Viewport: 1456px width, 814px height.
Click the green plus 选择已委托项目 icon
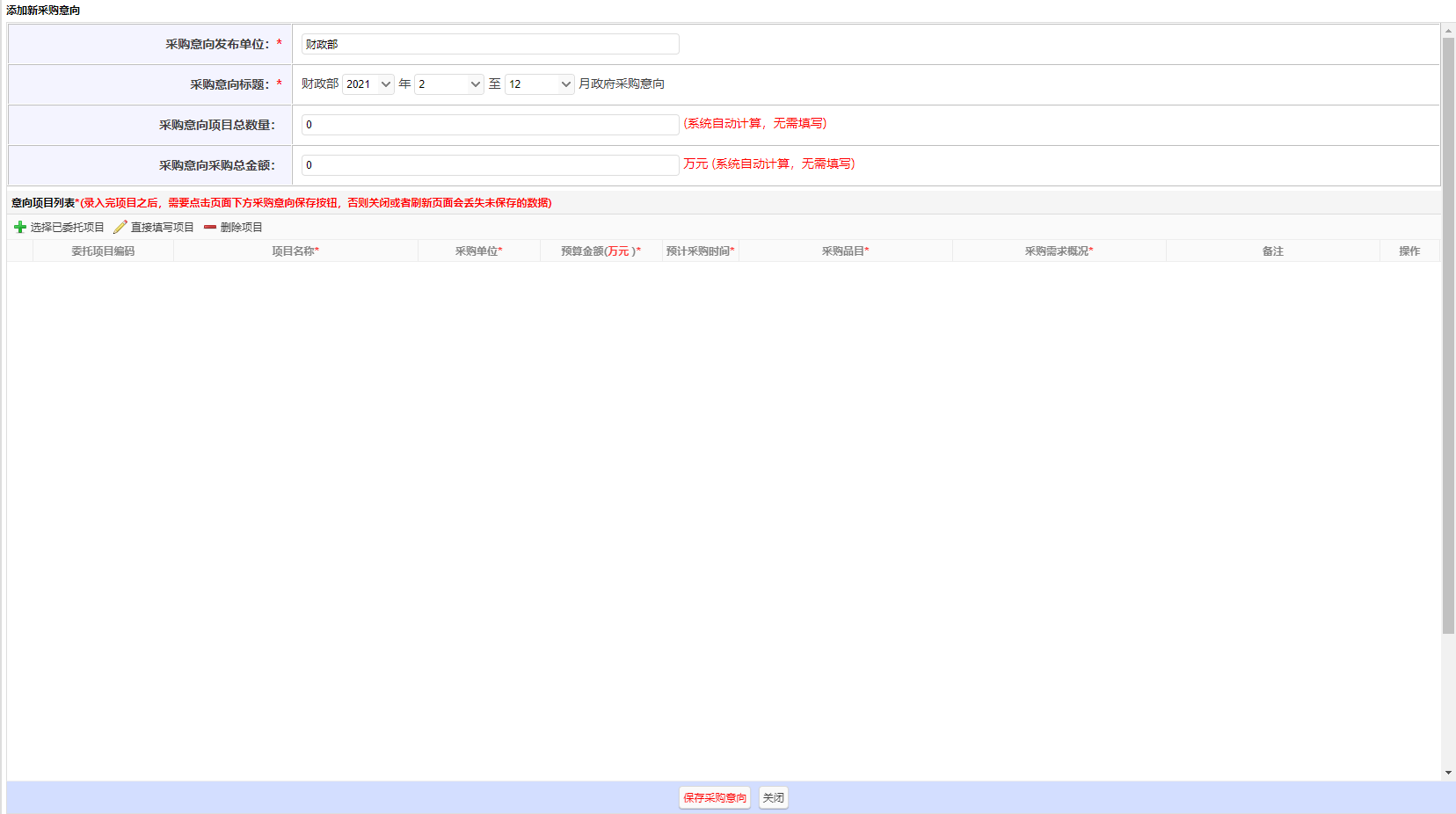click(20, 228)
